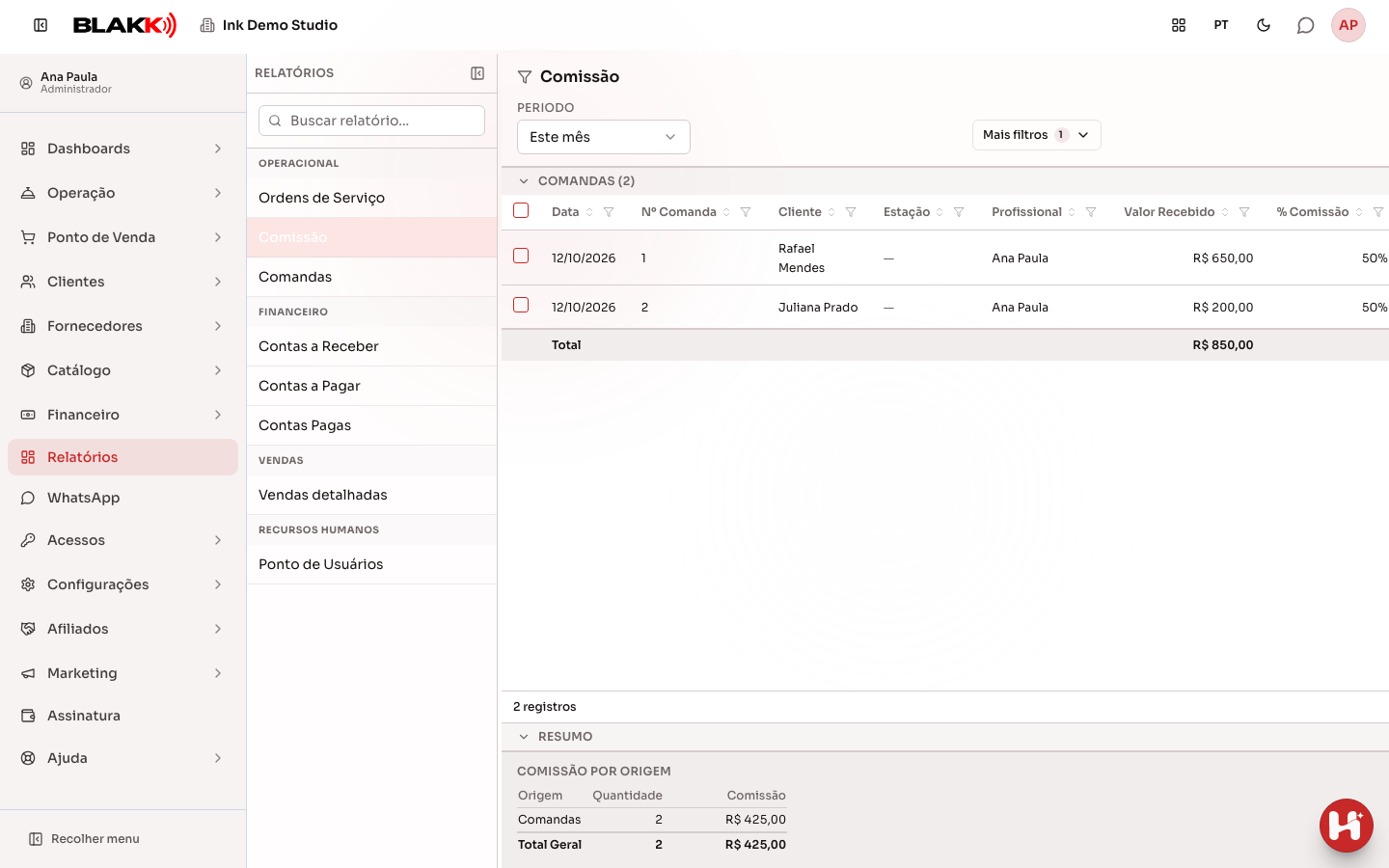Open the Vendas detalhadas report

tap(371, 495)
